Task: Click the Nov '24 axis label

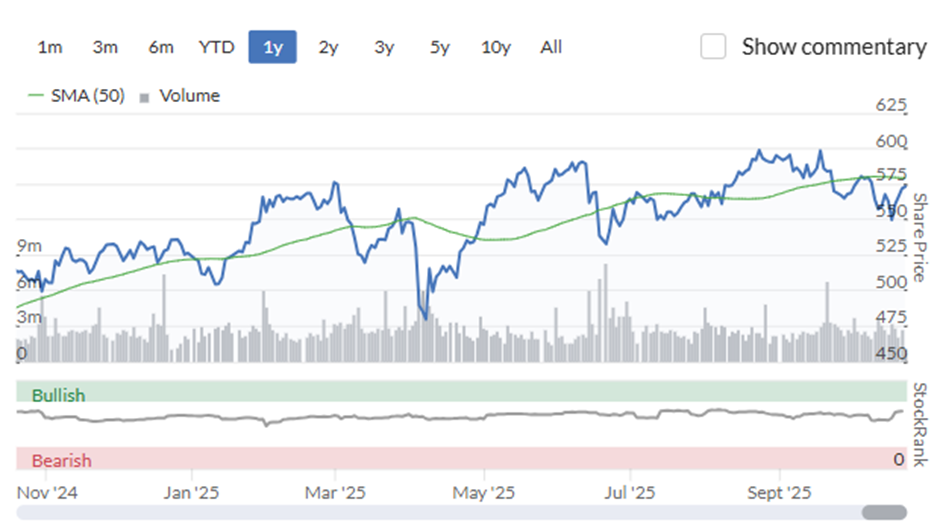Action: click(x=47, y=493)
